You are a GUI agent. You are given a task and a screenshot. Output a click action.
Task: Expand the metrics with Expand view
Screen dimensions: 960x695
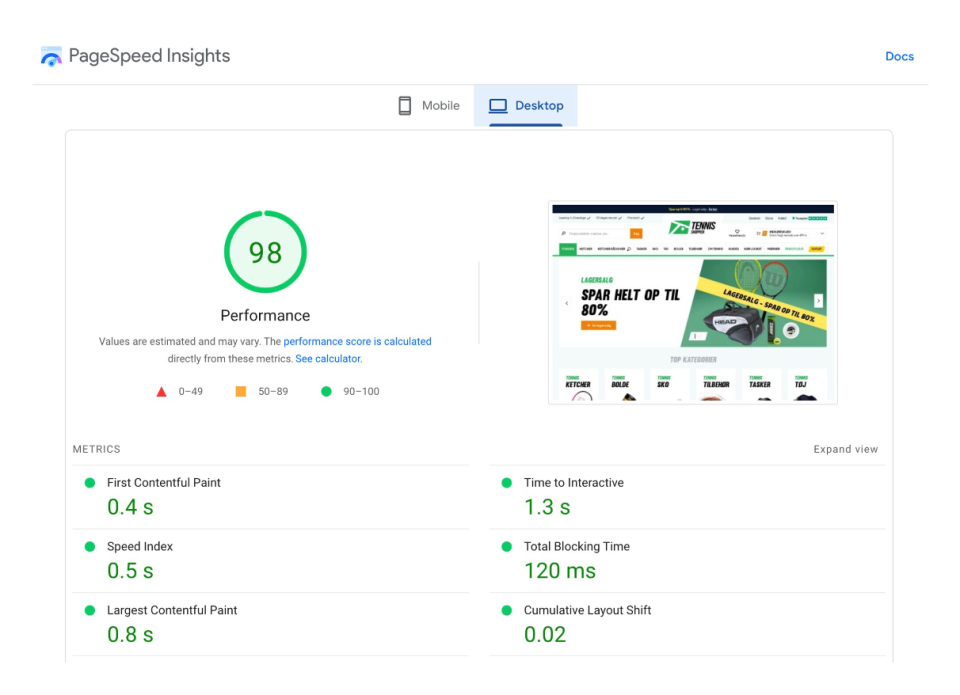(845, 449)
